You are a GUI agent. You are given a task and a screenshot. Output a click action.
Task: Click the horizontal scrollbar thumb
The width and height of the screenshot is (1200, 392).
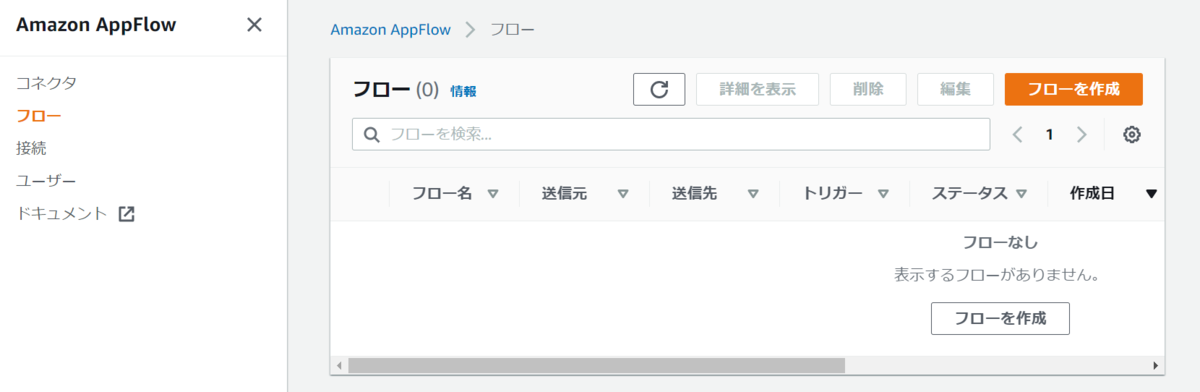pos(596,366)
